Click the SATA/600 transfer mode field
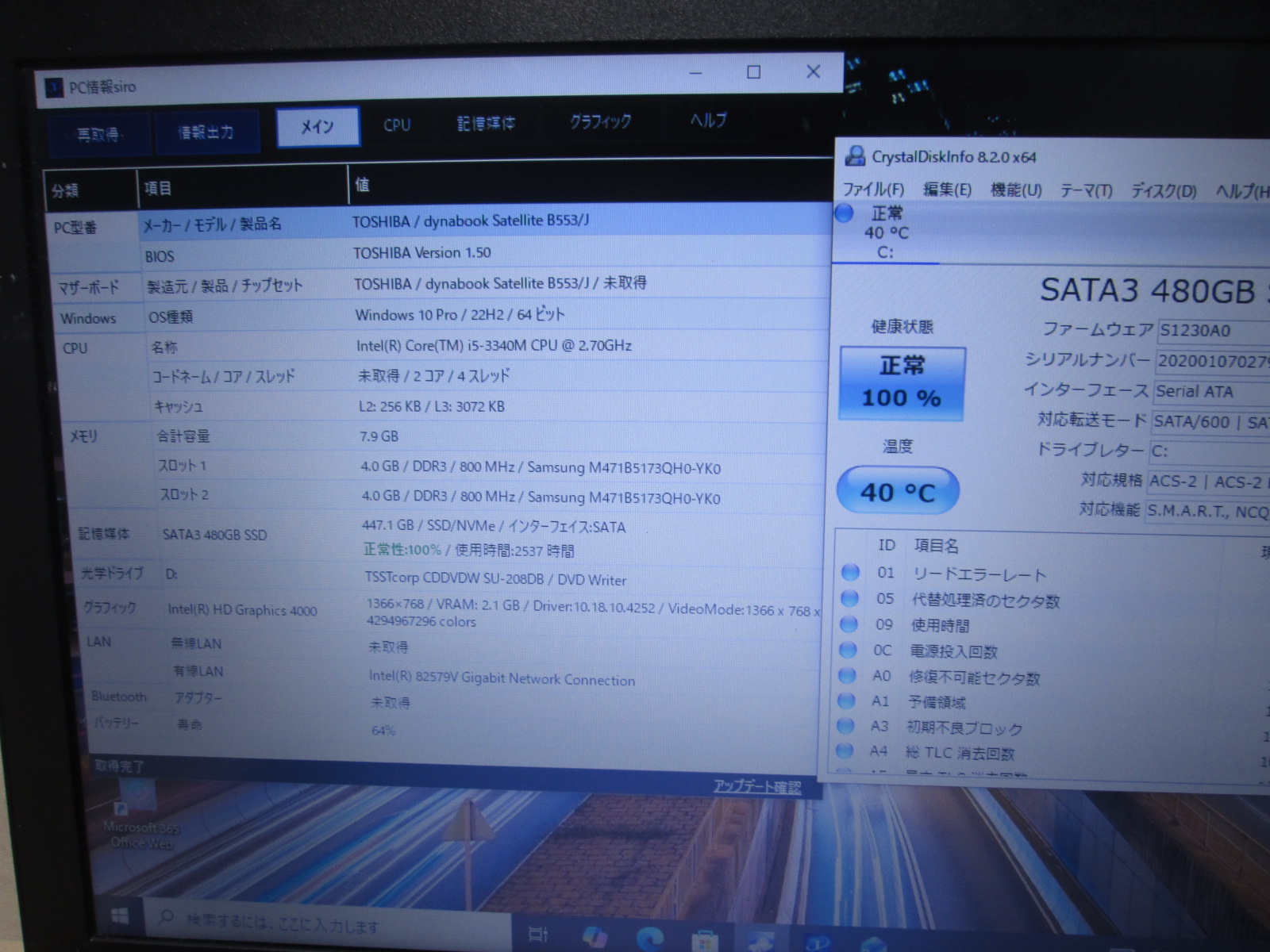Image resolution: width=1270 pixels, height=952 pixels. 1210,421
